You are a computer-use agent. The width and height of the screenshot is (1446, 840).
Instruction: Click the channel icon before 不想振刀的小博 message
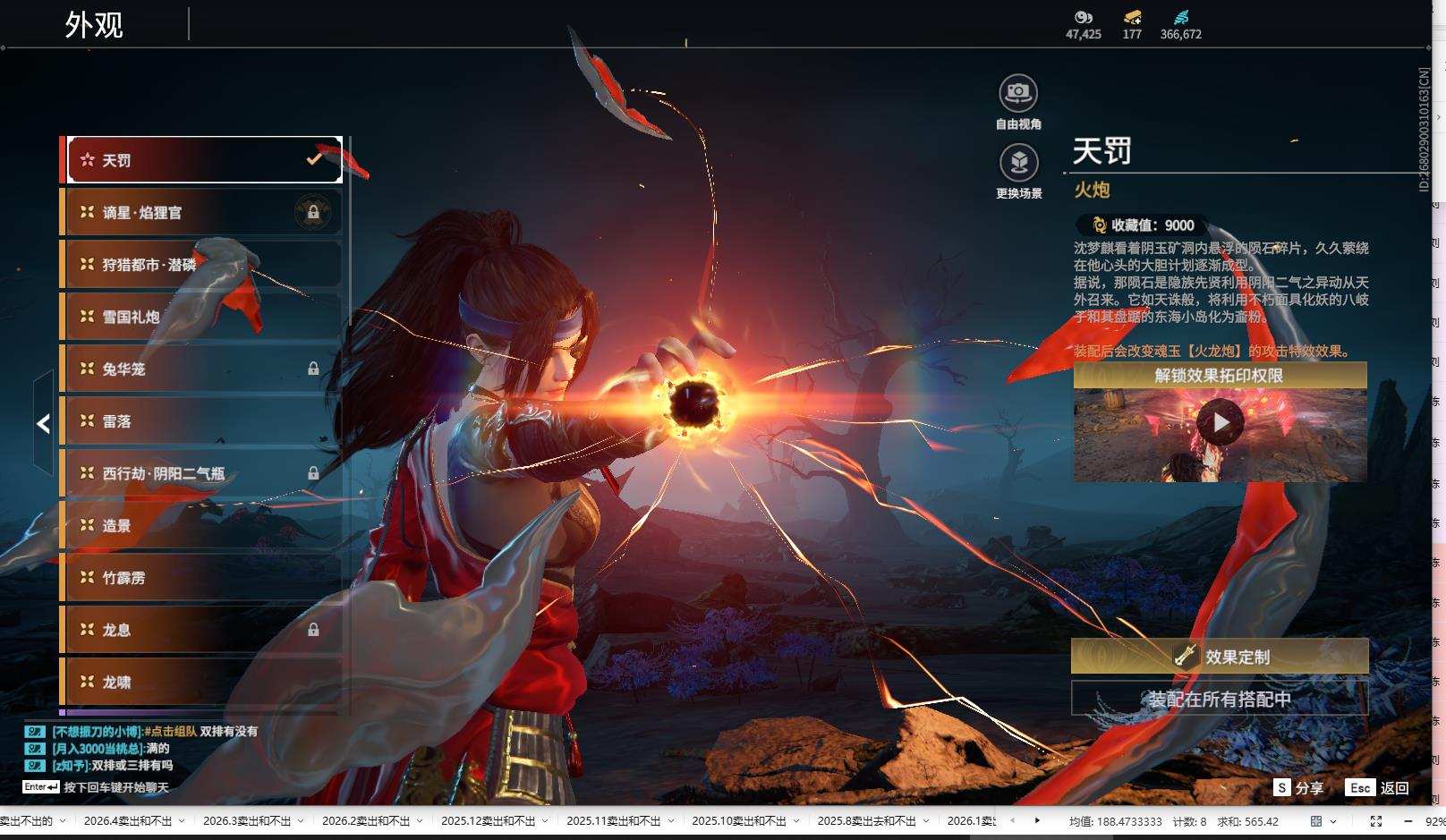[35, 732]
